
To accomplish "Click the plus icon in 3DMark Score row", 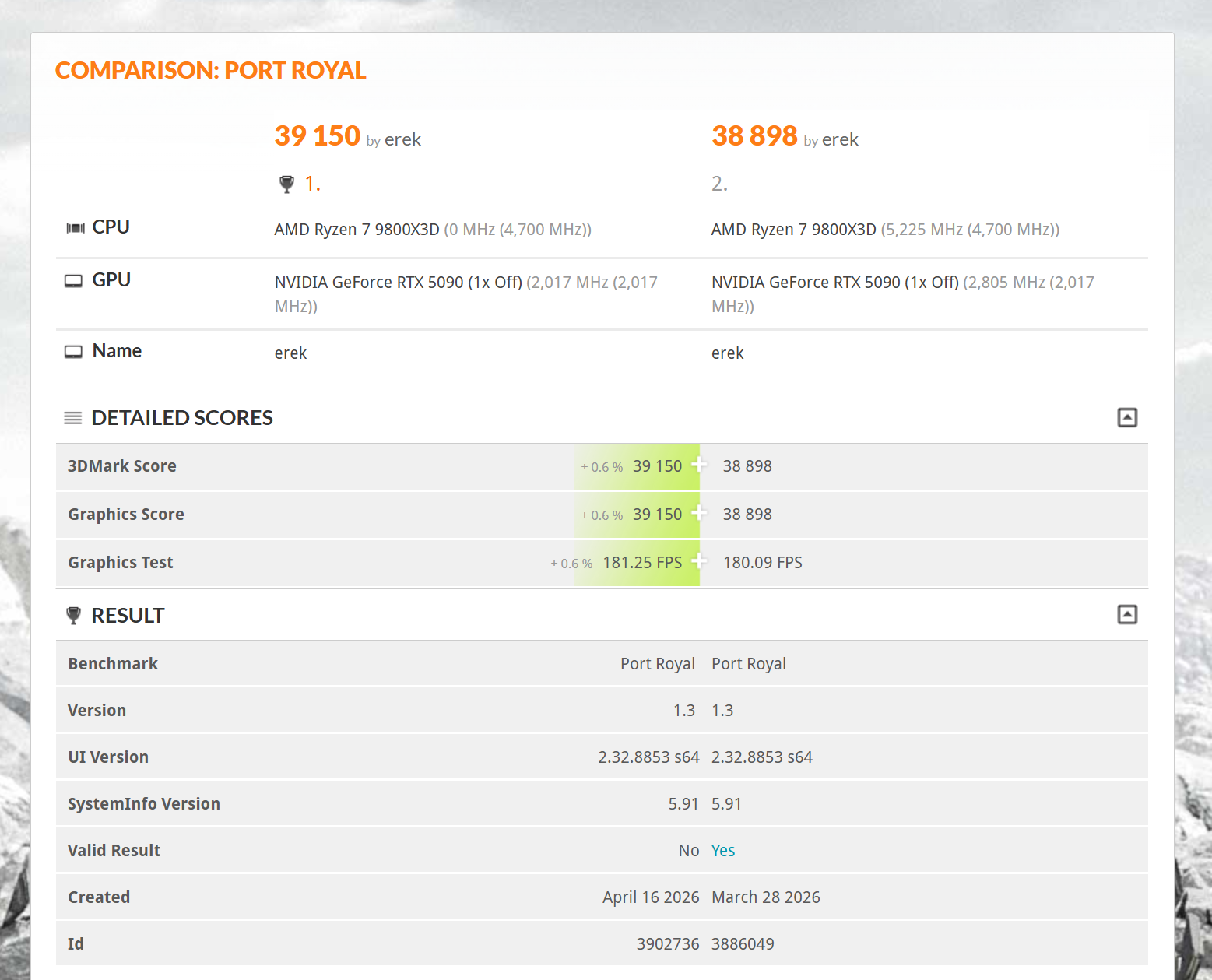I will tap(698, 465).
